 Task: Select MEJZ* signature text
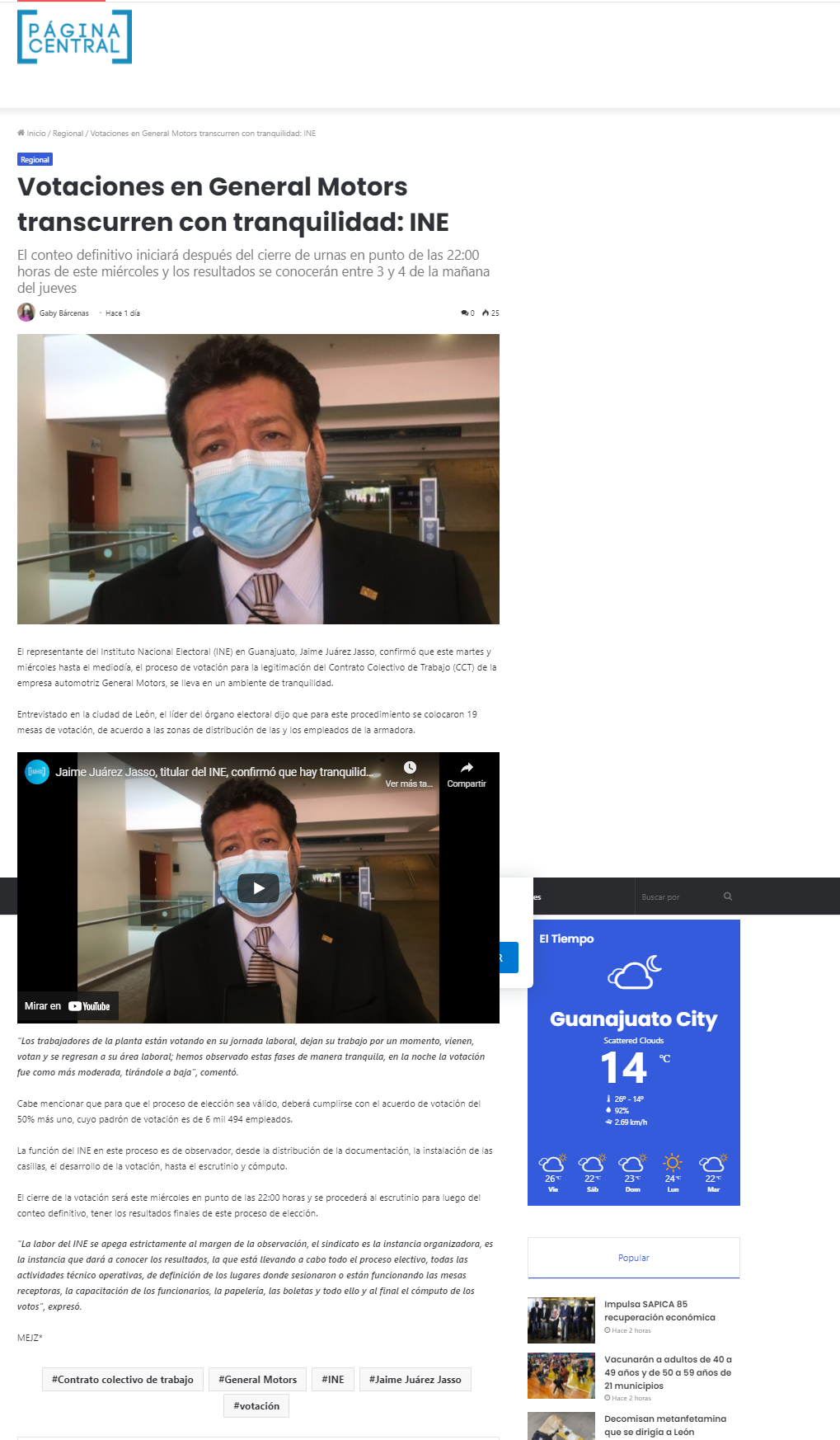click(30, 1338)
